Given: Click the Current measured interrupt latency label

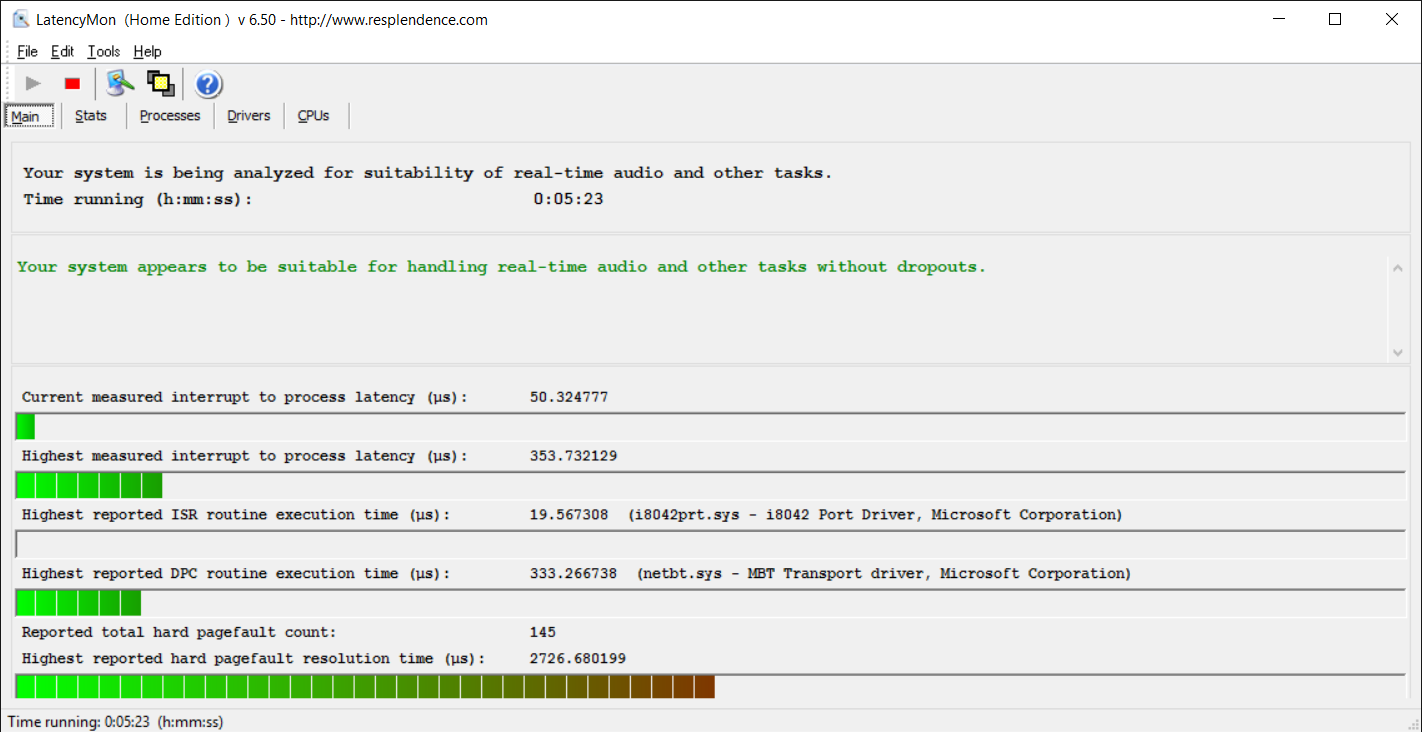Looking at the screenshot, I should coord(245,397).
